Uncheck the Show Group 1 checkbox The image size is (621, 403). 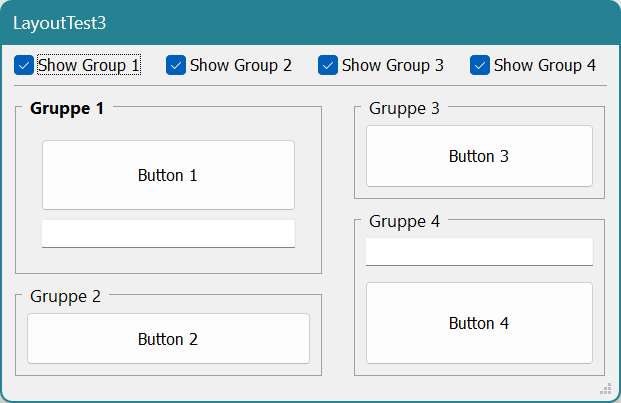24,65
